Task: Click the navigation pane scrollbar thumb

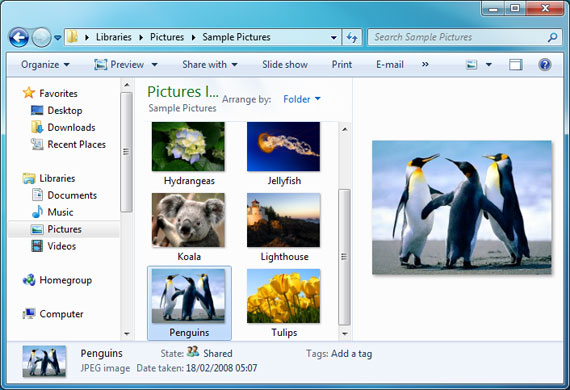Action: 126,152
